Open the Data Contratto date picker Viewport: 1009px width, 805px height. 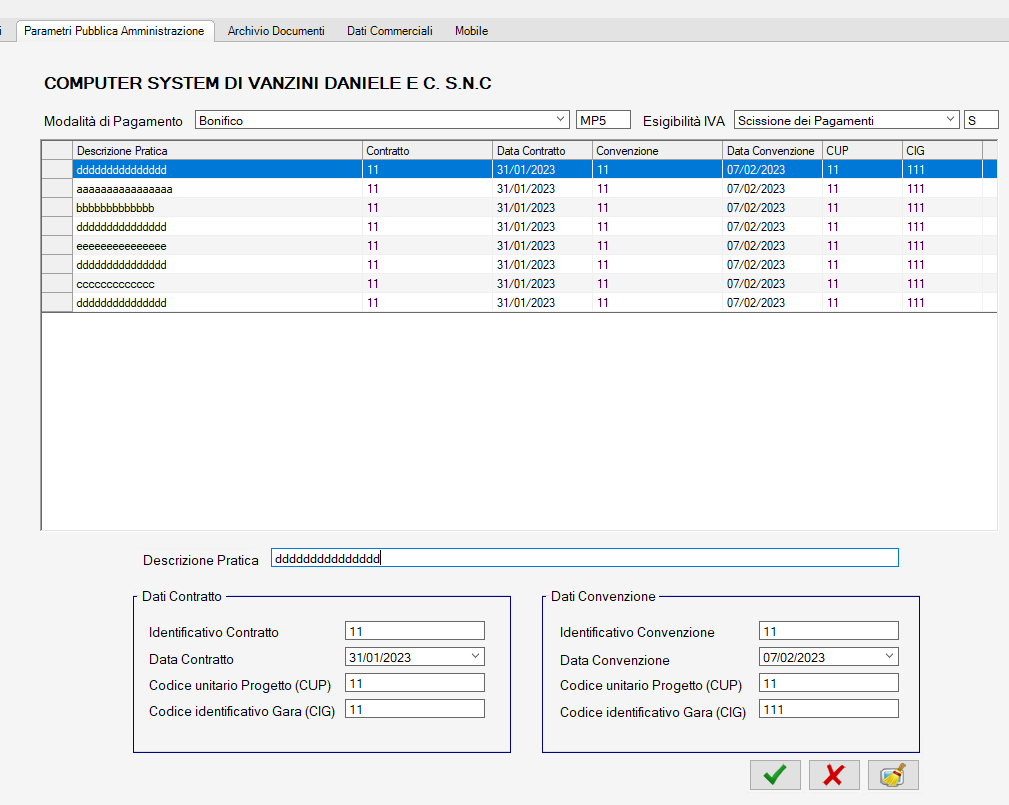[474, 657]
